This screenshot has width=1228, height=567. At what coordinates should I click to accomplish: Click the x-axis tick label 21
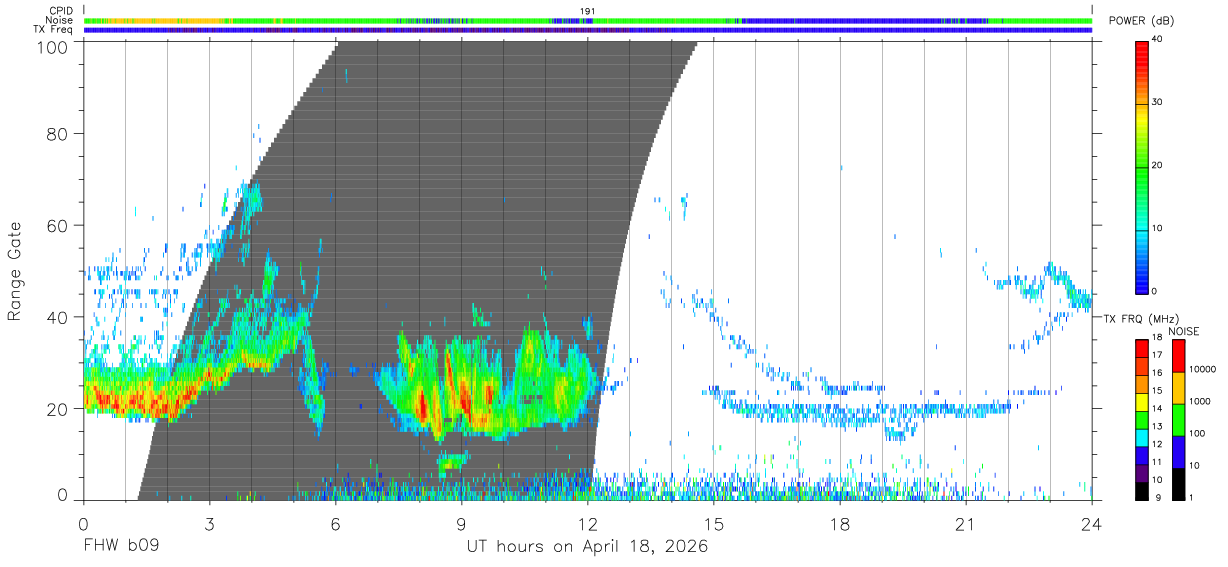pyautogui.click(x=965, y=523)
